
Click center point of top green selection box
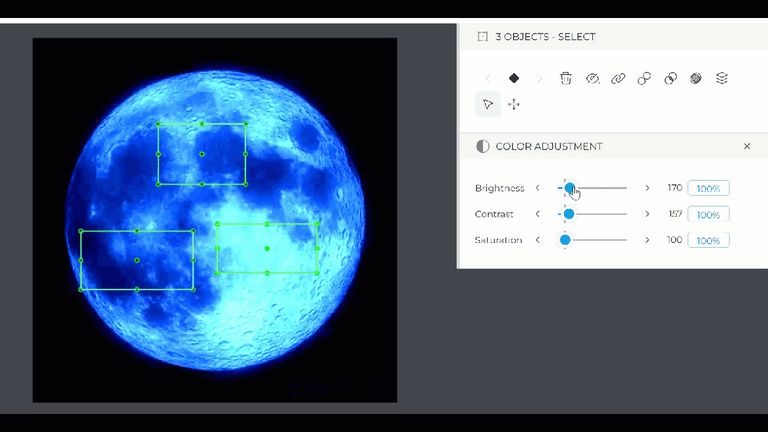(202, 154)
